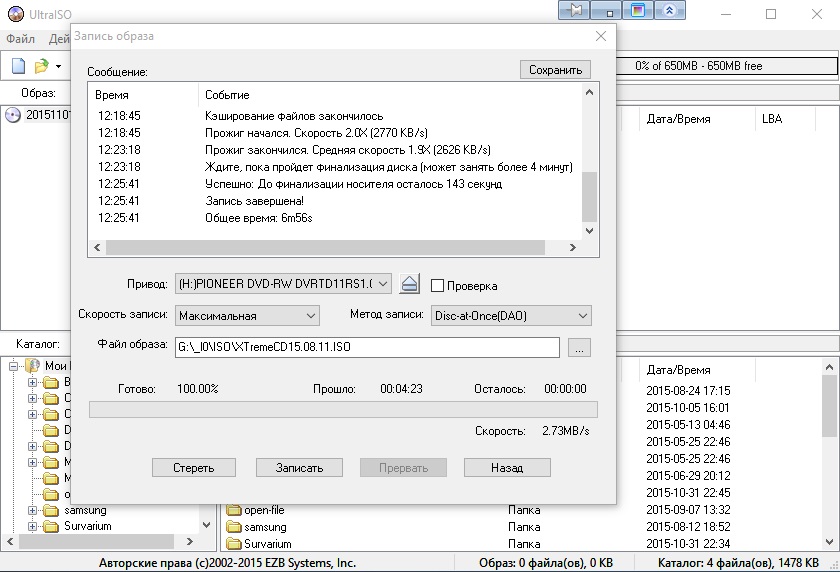
Task: Click the small square title bar widget
Action: (x=606, y=10)
